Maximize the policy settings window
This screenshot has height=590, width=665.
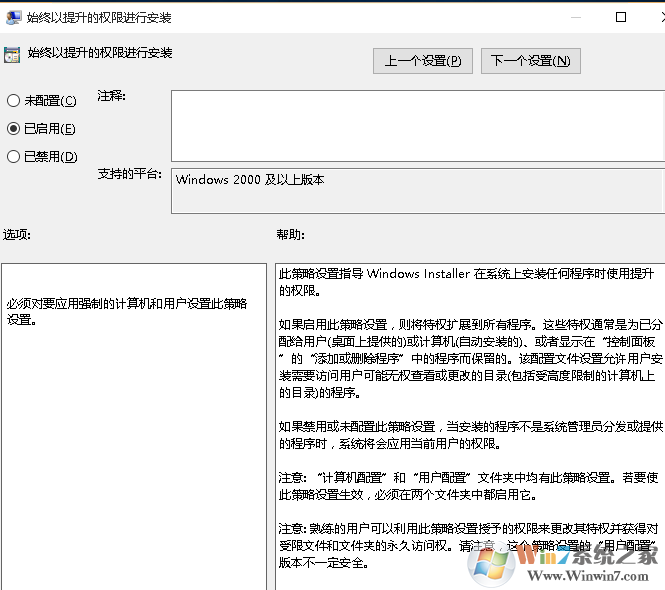point(621,17)
